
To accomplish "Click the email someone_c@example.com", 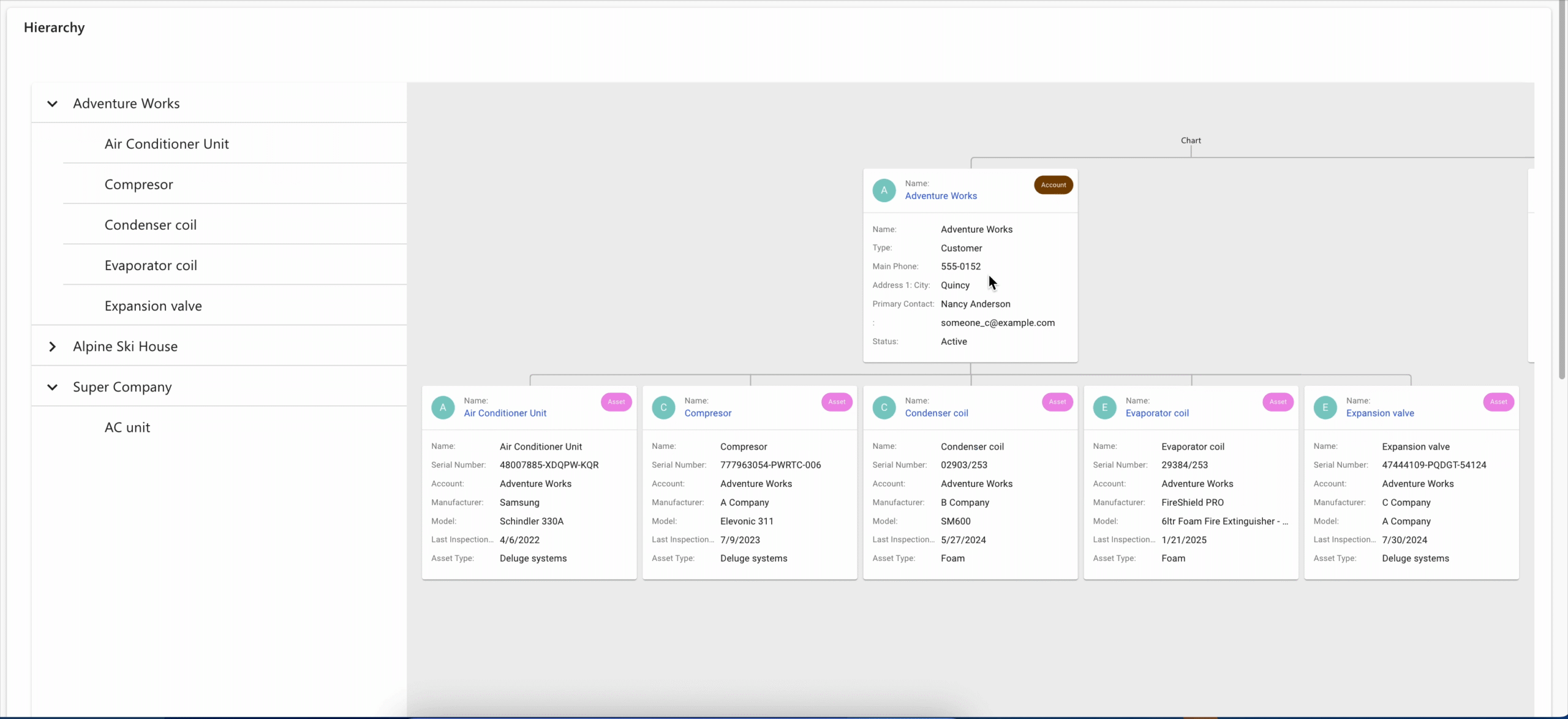I will pos(998,323).
